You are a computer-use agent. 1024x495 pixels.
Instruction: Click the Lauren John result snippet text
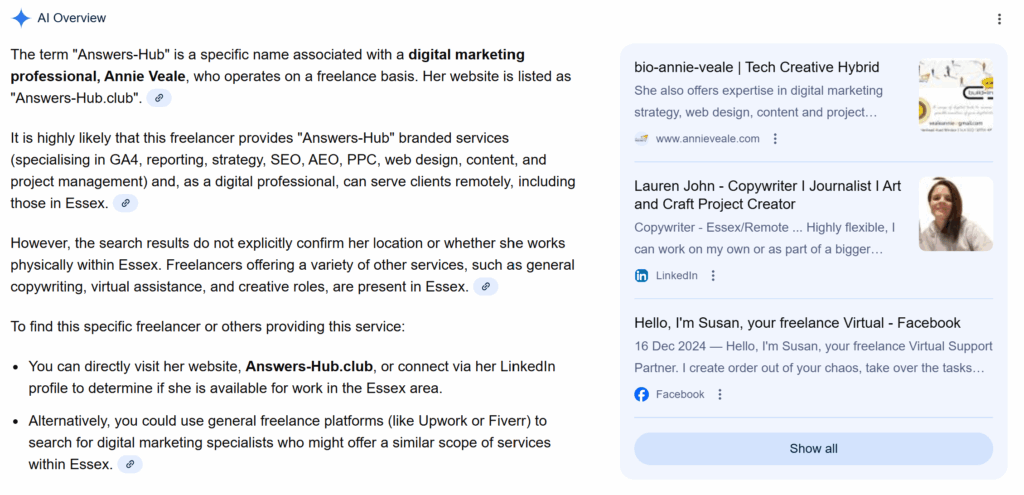[x=765, y=238]
